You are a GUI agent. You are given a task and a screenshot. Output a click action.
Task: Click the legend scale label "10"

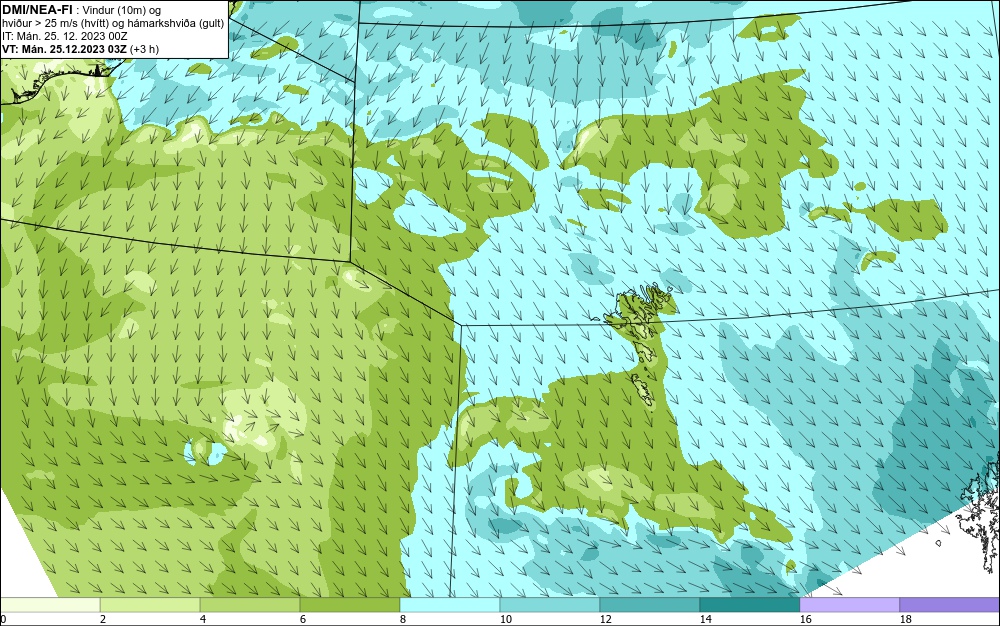point(505,619)
